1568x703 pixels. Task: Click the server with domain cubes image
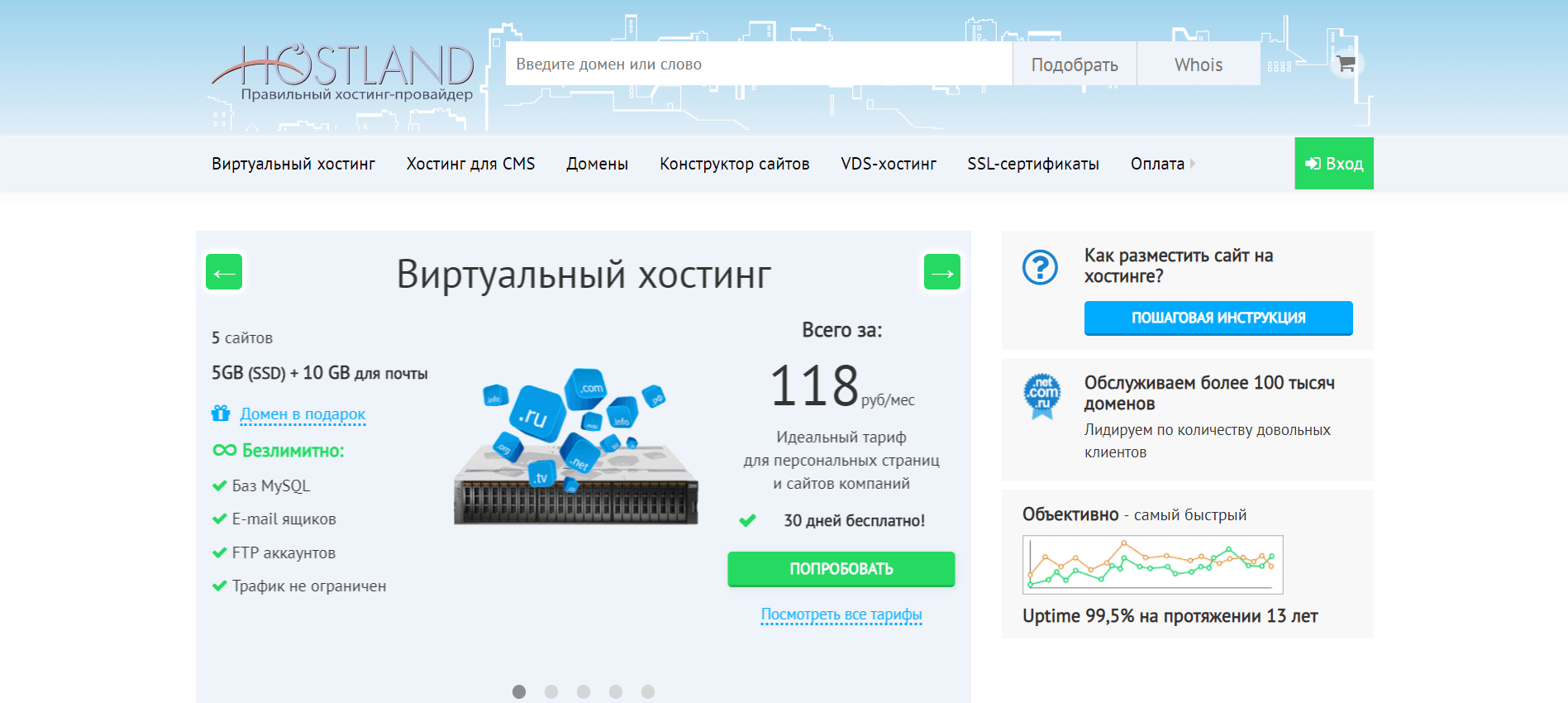[576, 446]
